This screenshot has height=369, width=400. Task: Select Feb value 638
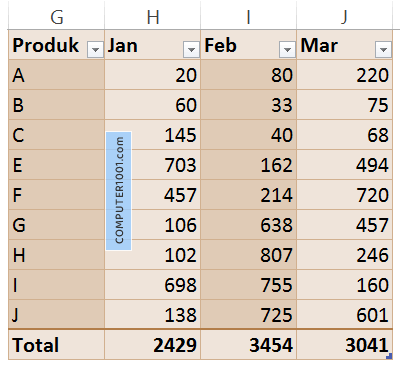point(249,225)
